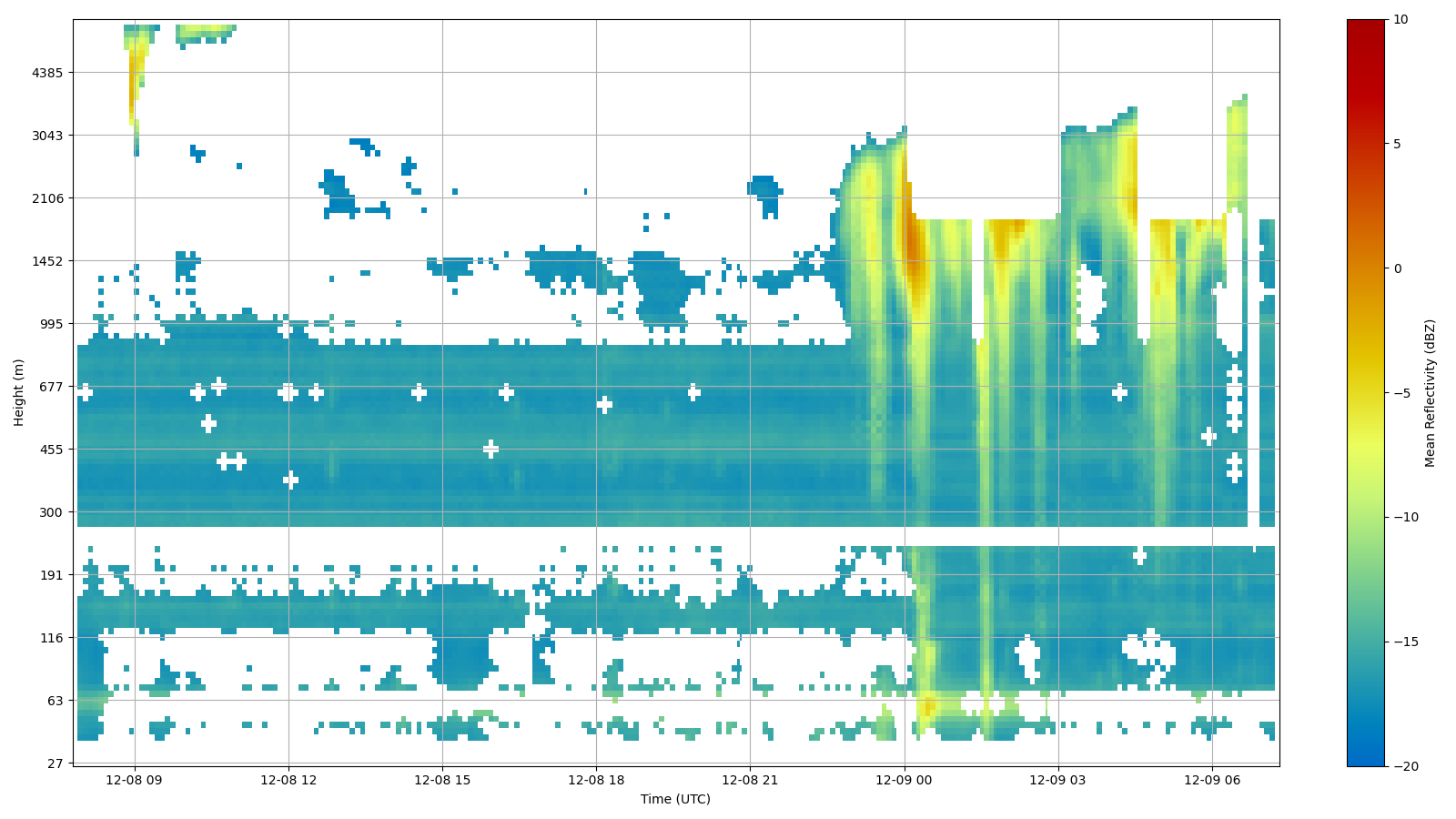Click the colorbar tick label '−5'
Image resolution: width=1456 pixels, height=819 pixels.
tap(1401, 393)
